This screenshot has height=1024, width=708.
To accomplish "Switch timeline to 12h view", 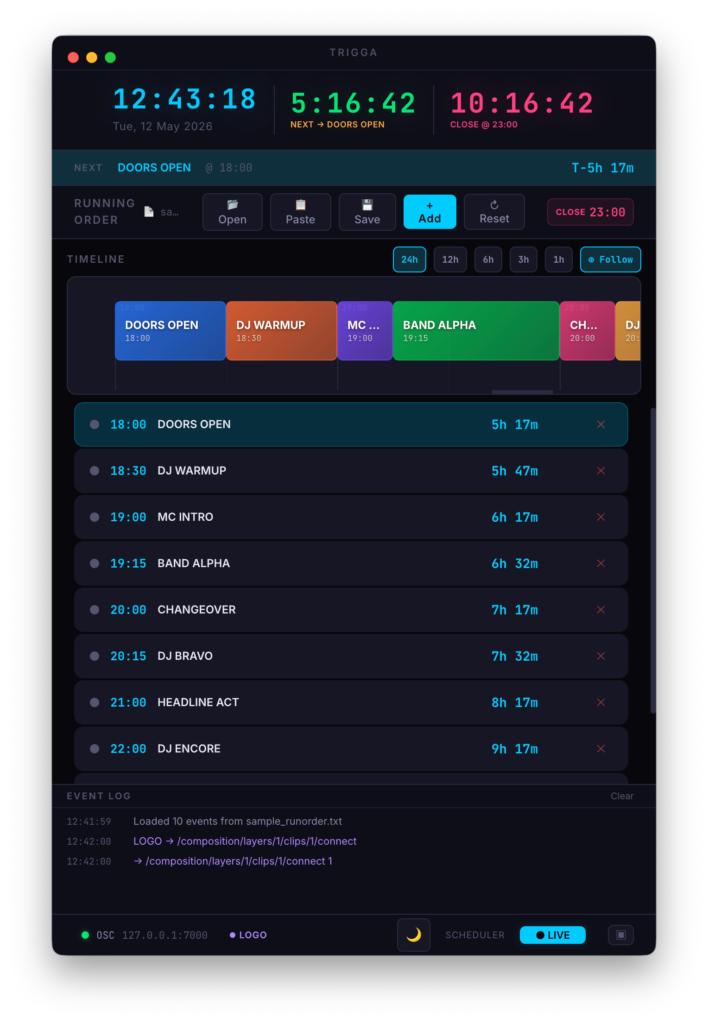I will point(450,259).
